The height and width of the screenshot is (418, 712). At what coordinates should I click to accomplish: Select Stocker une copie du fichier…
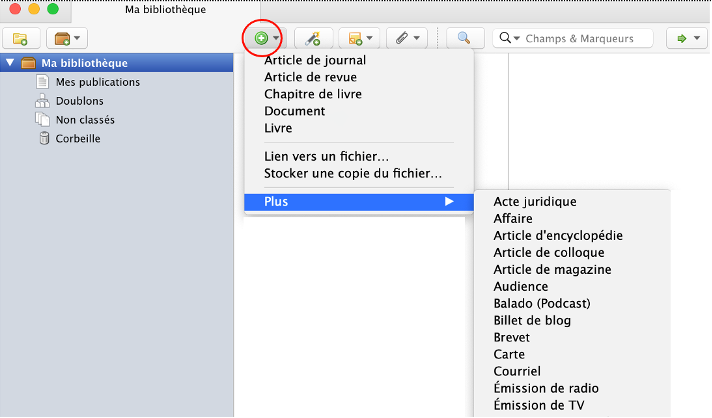point(353,173)
